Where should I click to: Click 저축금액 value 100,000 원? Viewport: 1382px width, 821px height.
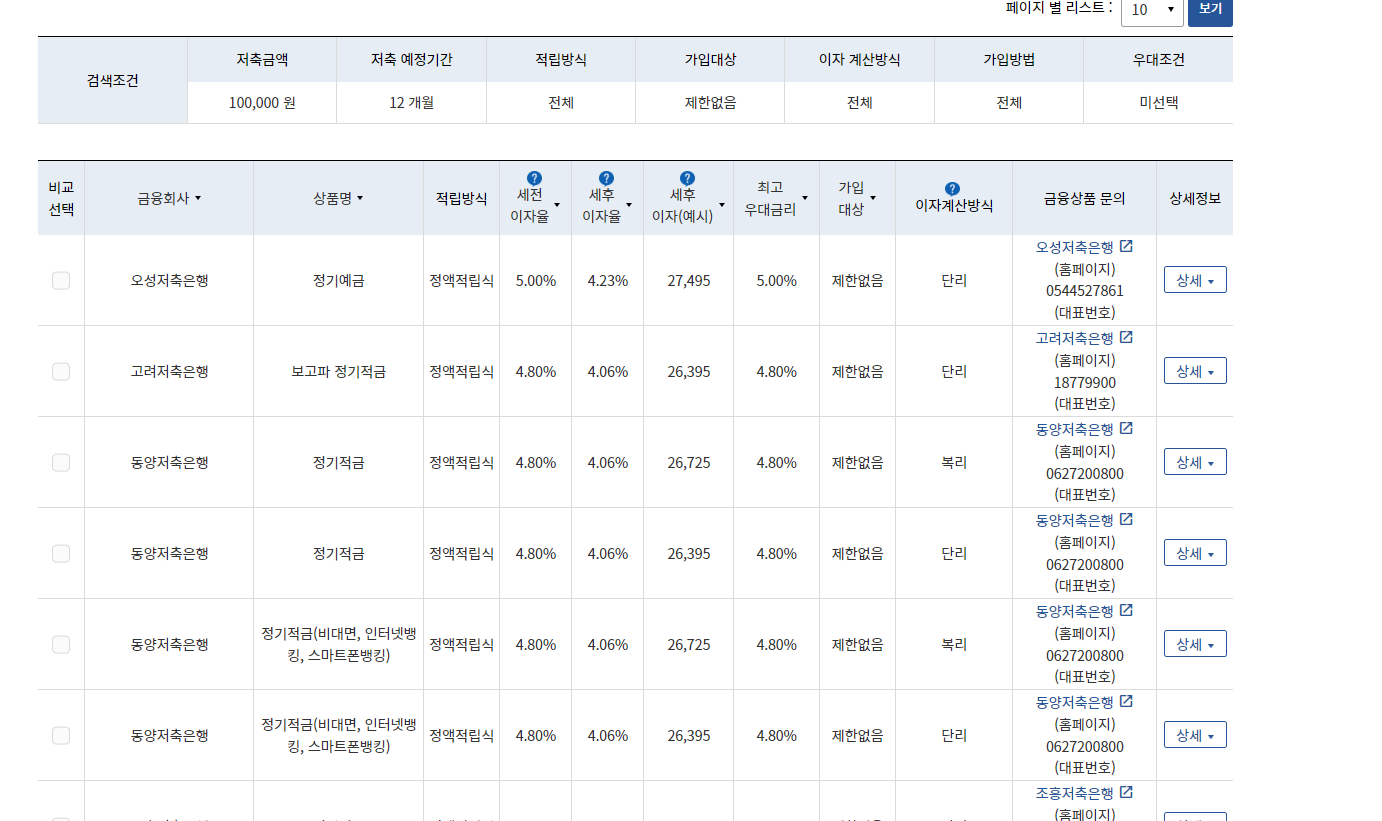click(262, 103)
